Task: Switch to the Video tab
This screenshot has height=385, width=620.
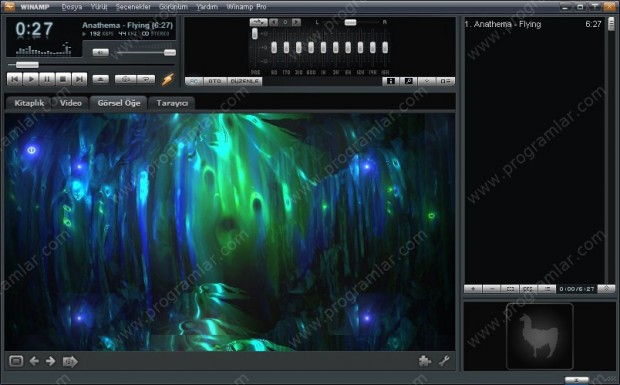Action: tap(70, 103)
